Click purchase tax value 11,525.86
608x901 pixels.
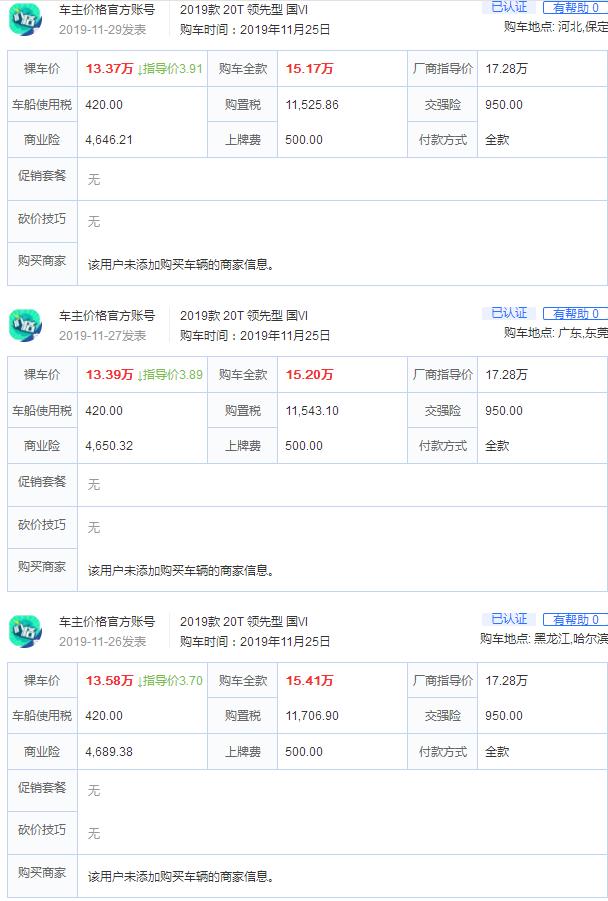[312, 105]
